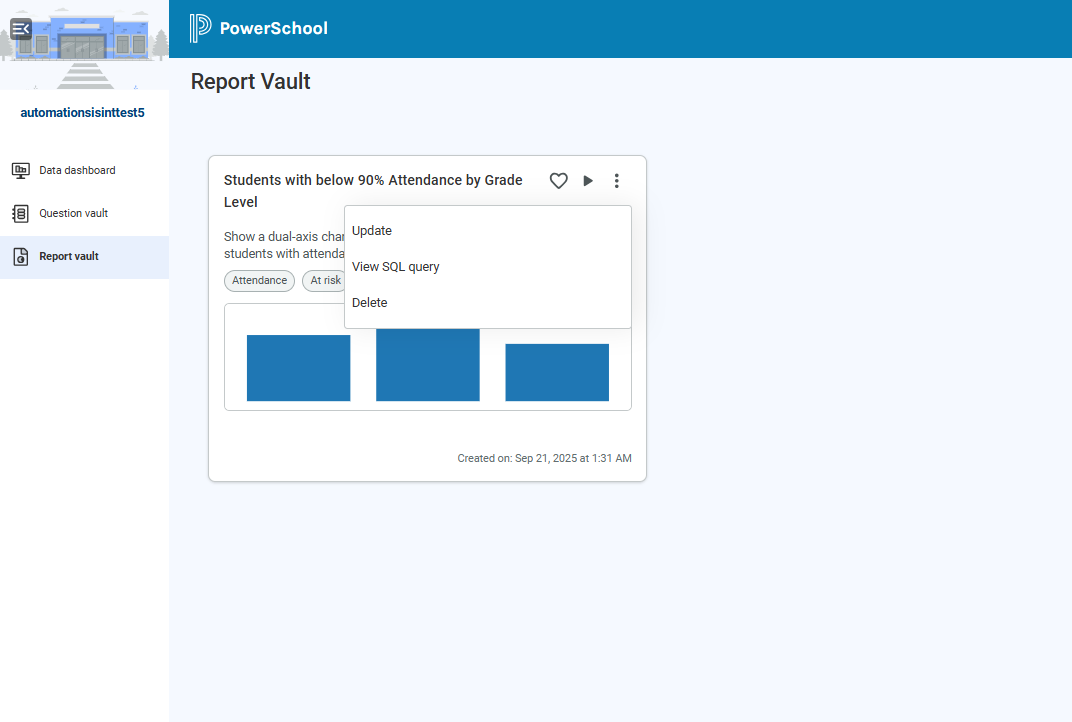Screen dimensions: 1072x722
Task: Click the Report vault document icon
Action: pos(20,257)
